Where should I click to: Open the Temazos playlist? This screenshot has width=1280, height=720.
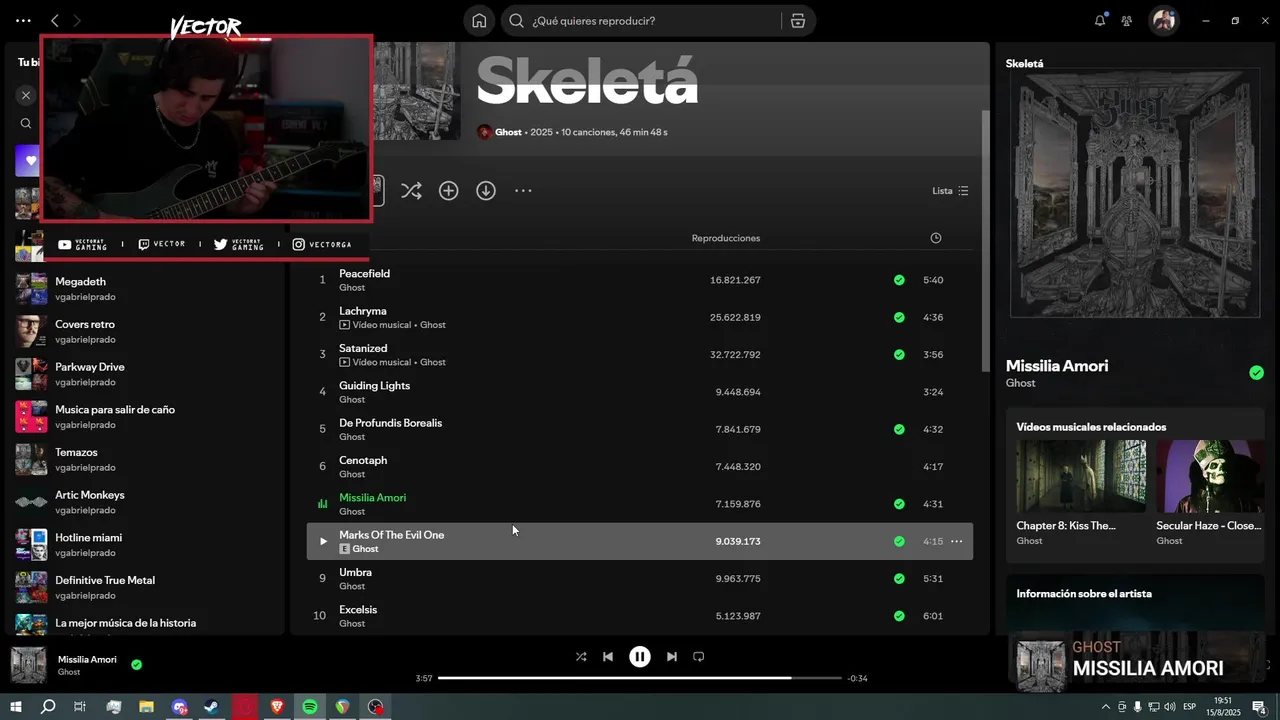tap(145, 459)
